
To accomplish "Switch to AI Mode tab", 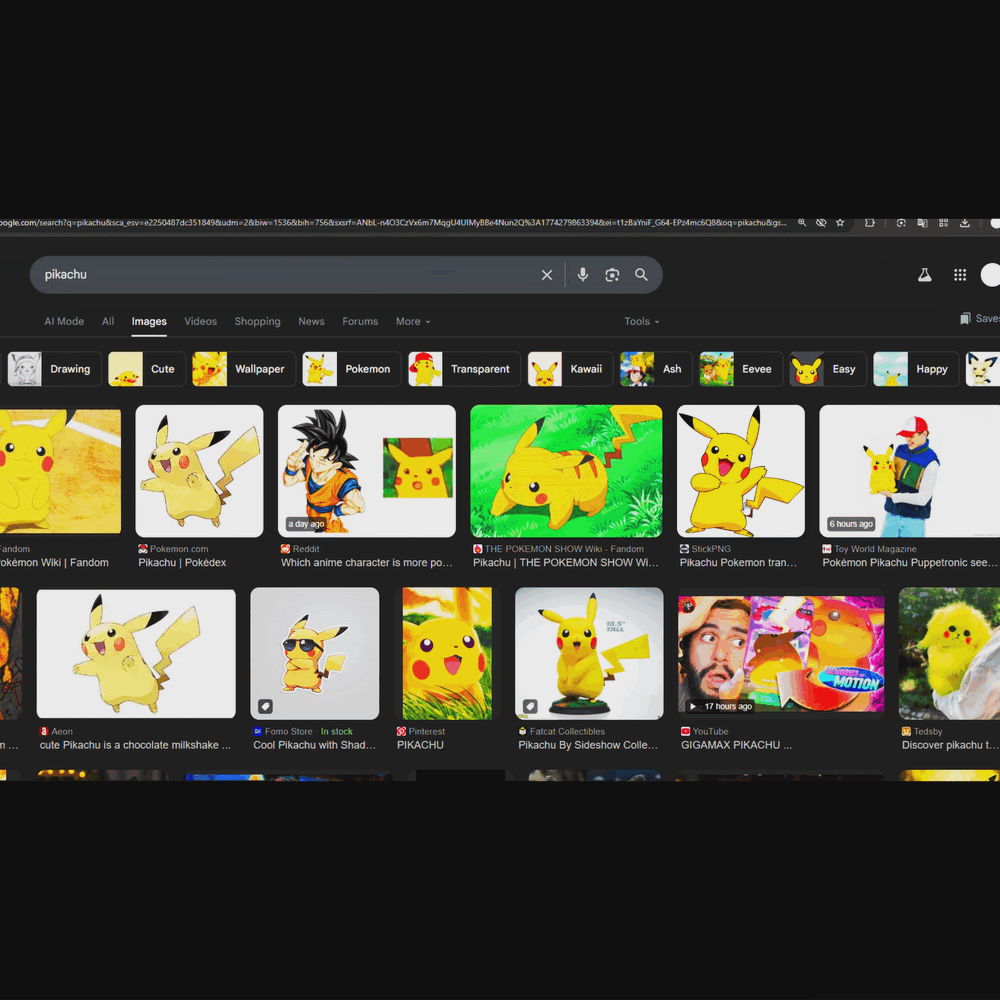I will (x=64, y=321).
